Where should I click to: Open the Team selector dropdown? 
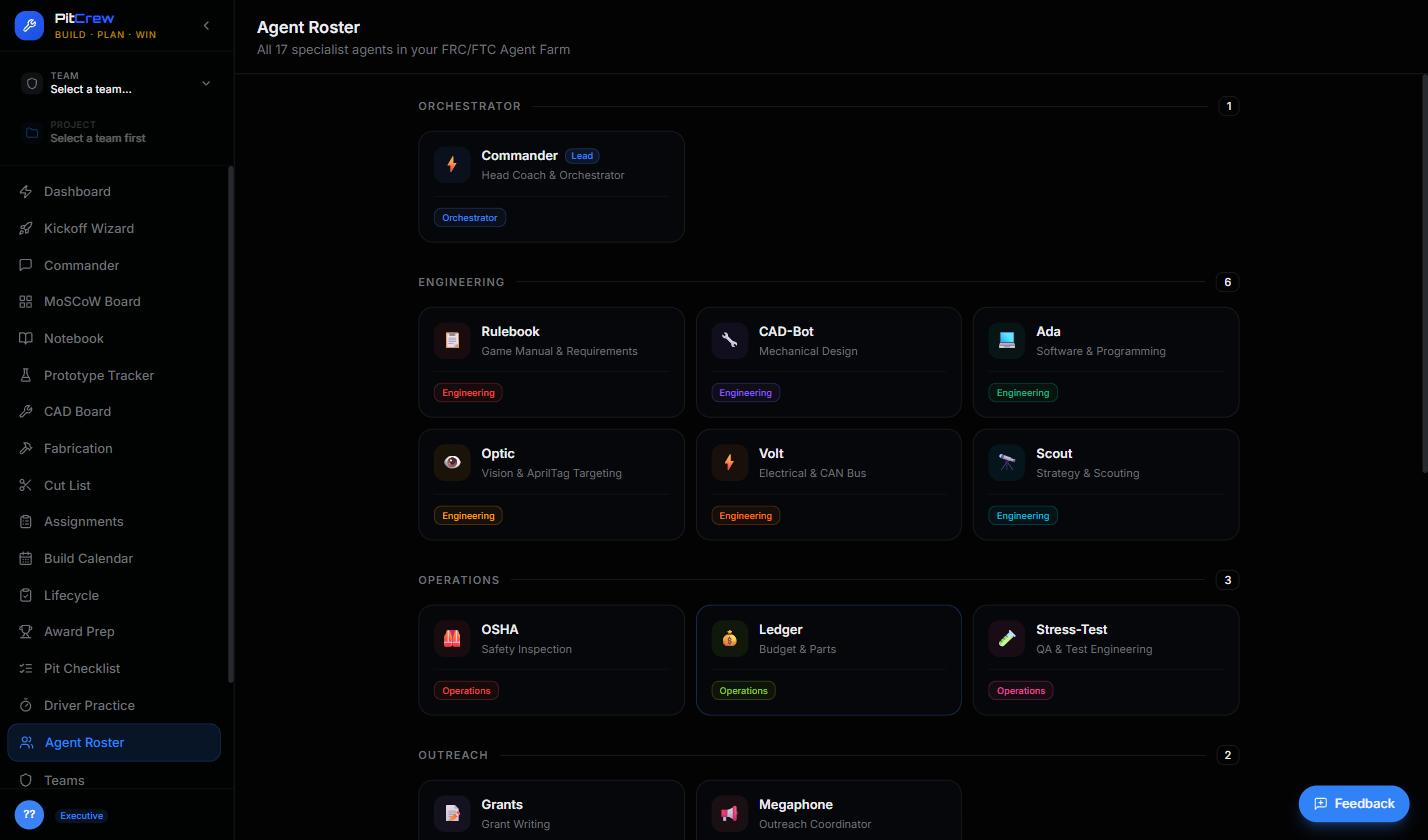click(117, 83)
